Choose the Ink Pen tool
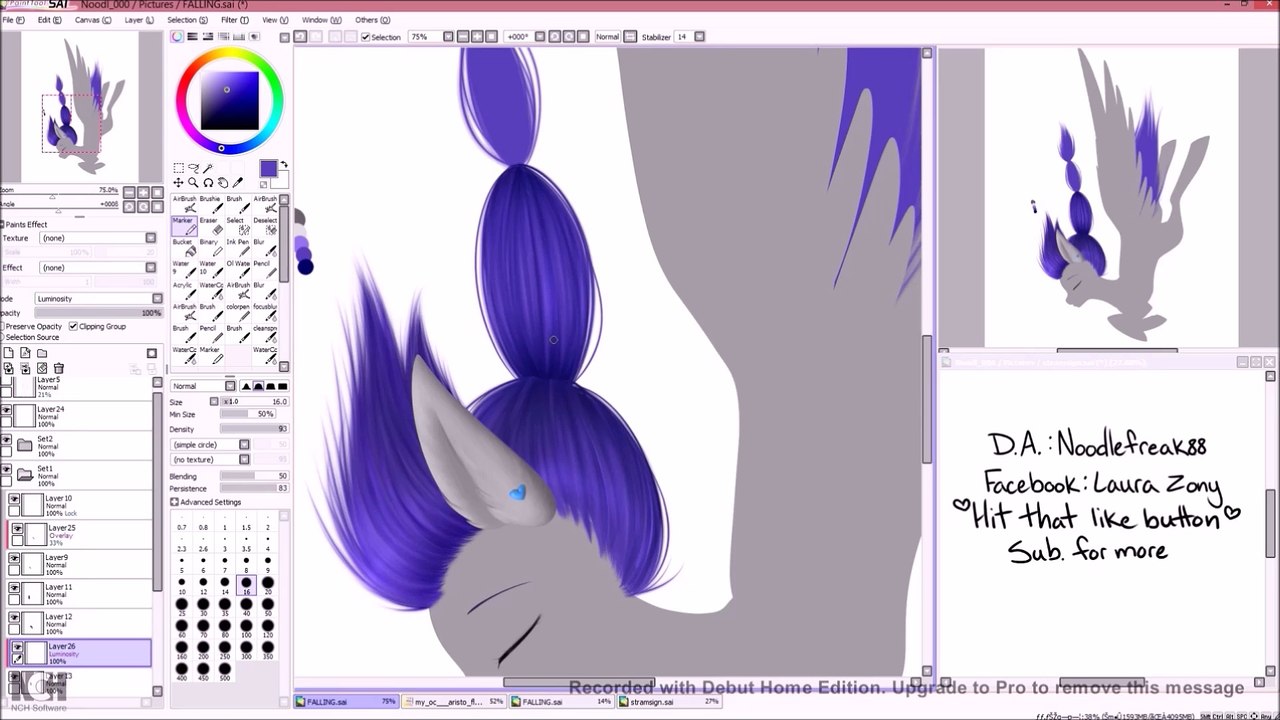This screenshot has height=720, width=1280. pyautogui.click(x=237, y=248)
